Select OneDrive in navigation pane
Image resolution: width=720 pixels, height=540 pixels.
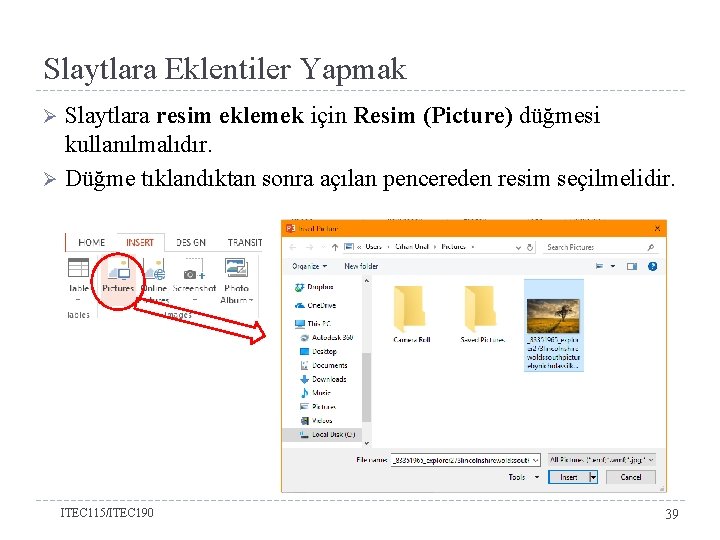point(315,305)
